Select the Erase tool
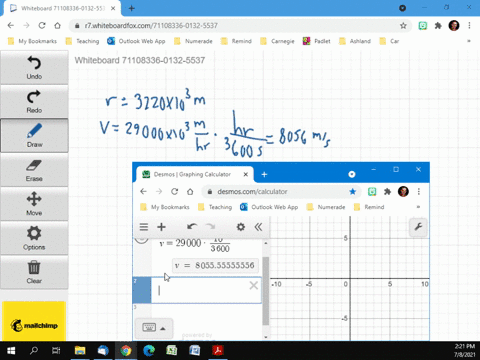This screenshot has height=360, width=480. pyautogui.click(x=34, y=170)
